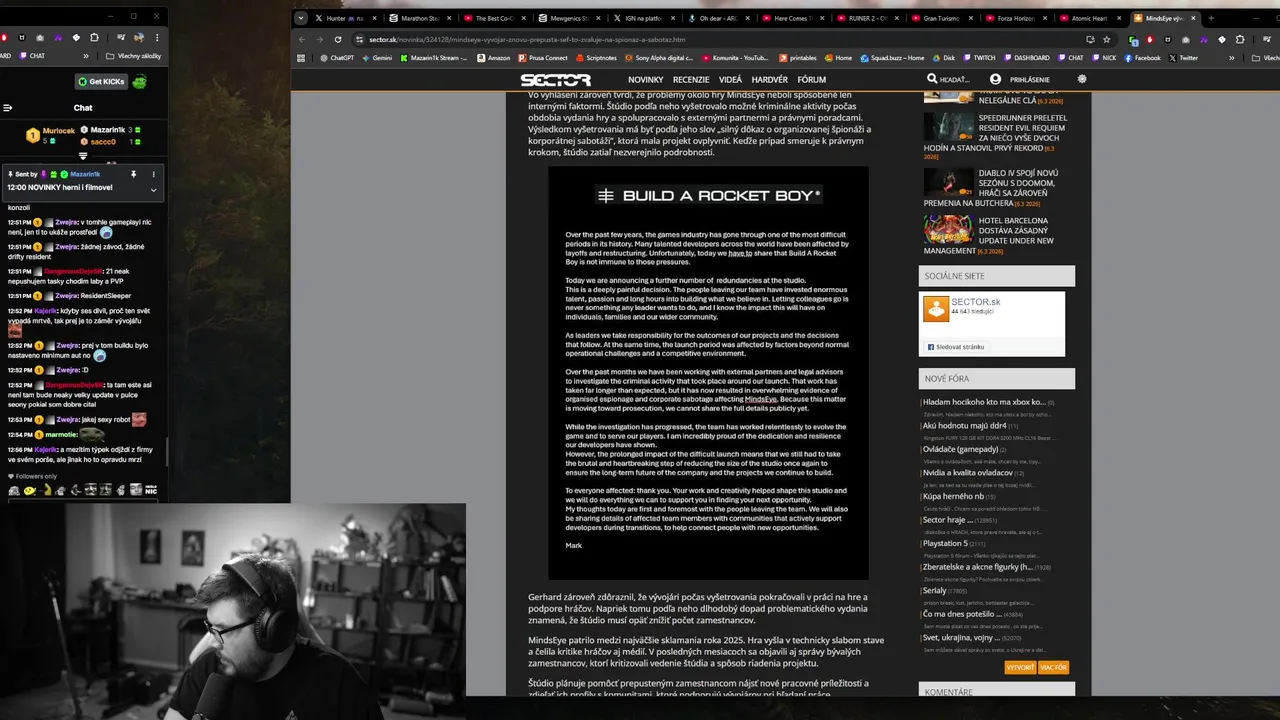Open the Home bookmark
This screenshot has width=1280, height=720.
coord(838,58)
